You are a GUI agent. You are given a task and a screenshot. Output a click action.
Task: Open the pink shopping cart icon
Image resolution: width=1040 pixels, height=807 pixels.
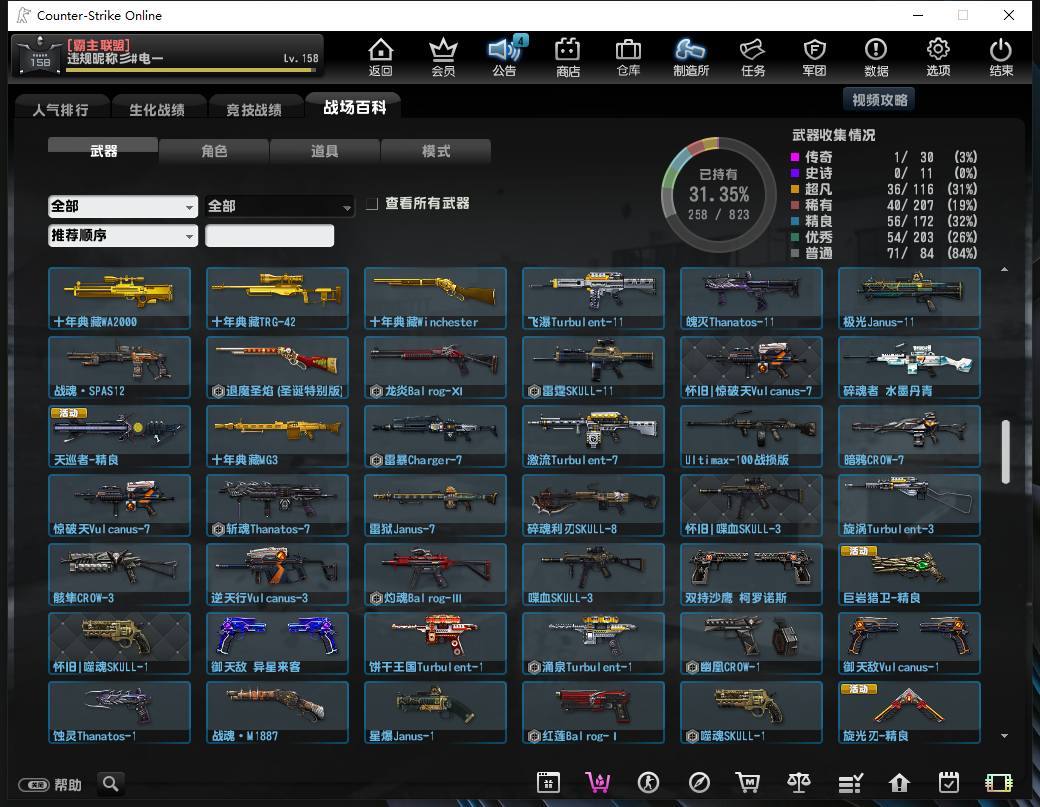pos(598,783)
